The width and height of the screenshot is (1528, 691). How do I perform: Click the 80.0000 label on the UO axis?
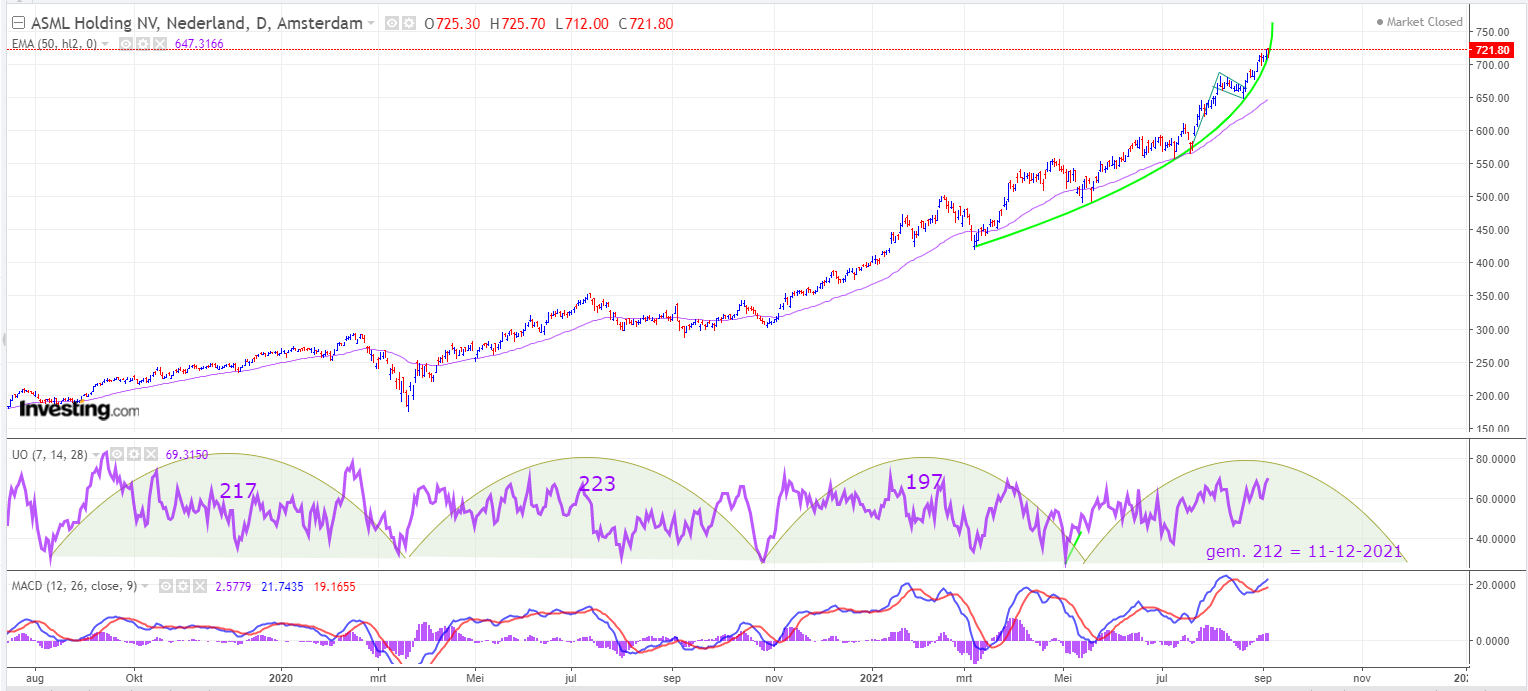coord(1495,459)
